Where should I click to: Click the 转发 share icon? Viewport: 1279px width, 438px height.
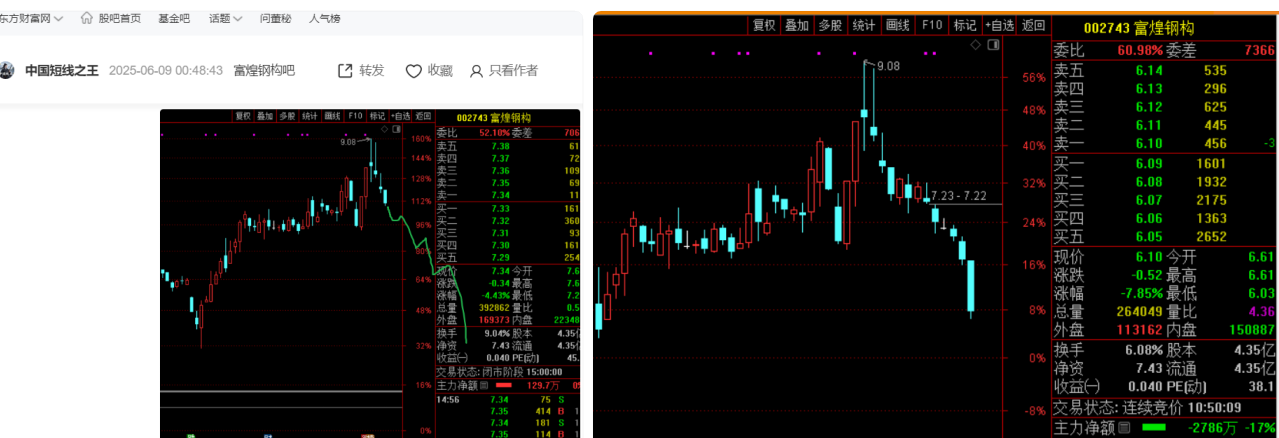(345, 70)
